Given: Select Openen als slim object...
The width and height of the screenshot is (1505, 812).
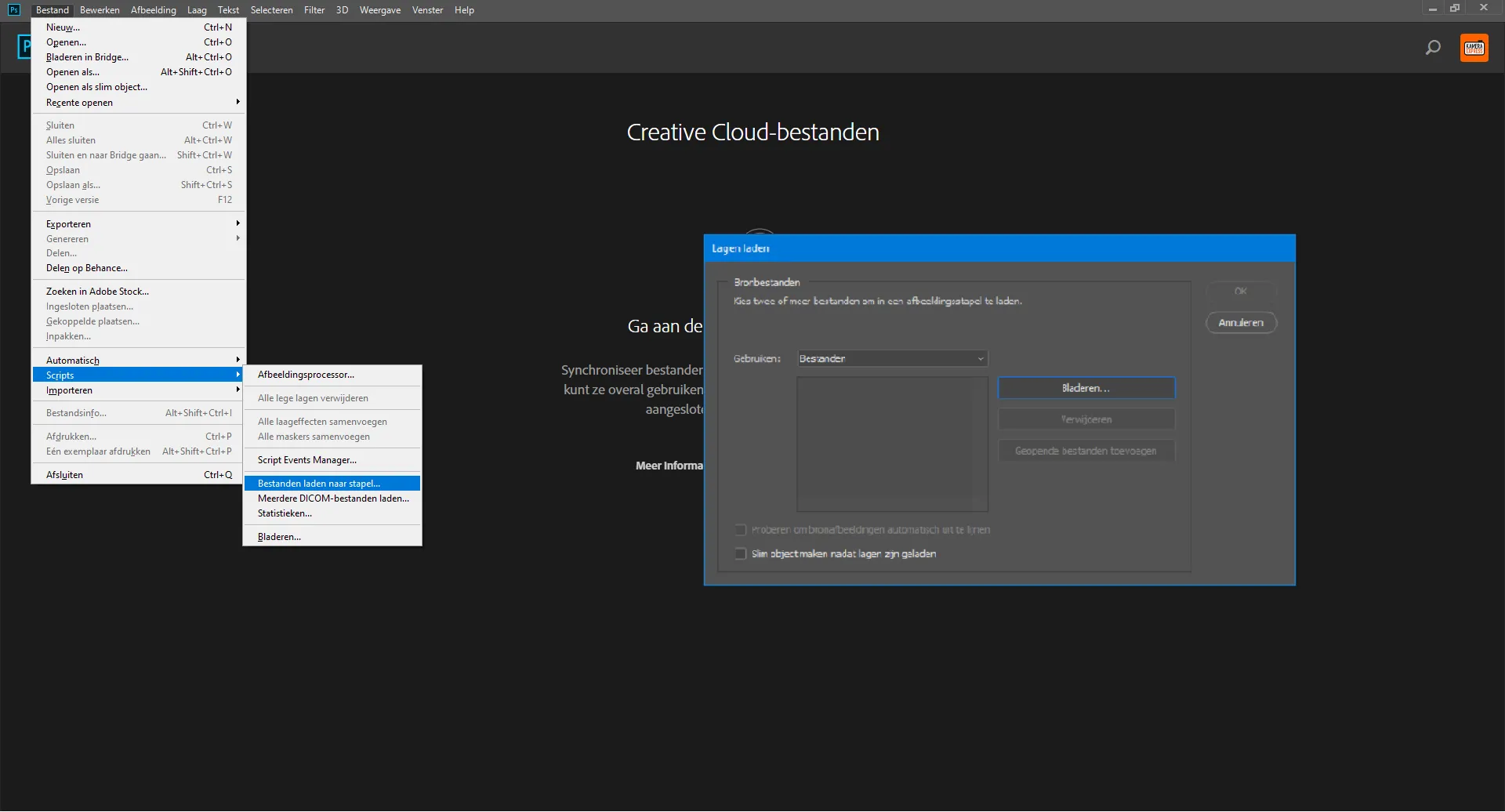Looking at the screenshot, I should pos(139,87).
